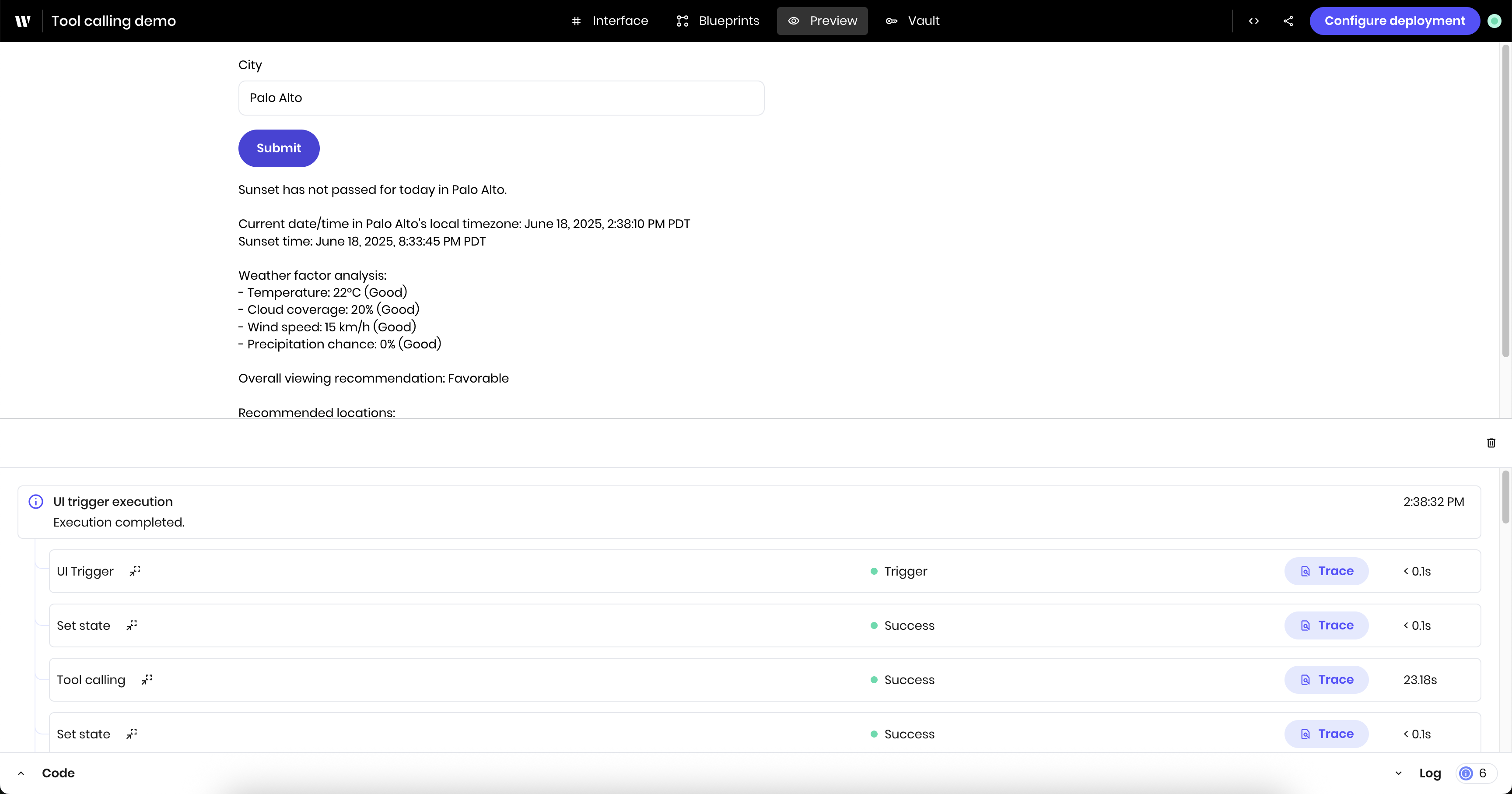Click the Writer logo icon
The height and width of the screenshot is (794, 1512).
[22, 21]
